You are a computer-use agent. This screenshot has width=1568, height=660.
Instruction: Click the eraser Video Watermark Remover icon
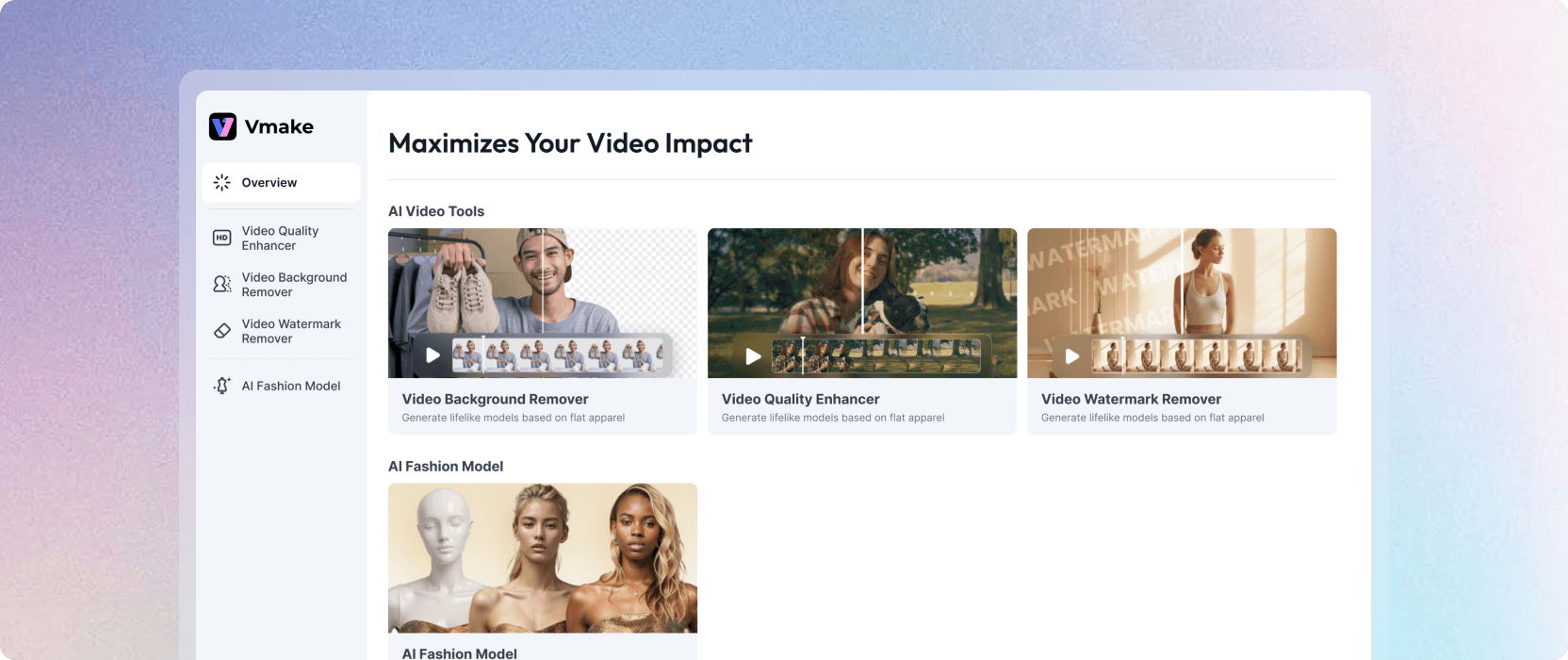(x=222, y=331)
